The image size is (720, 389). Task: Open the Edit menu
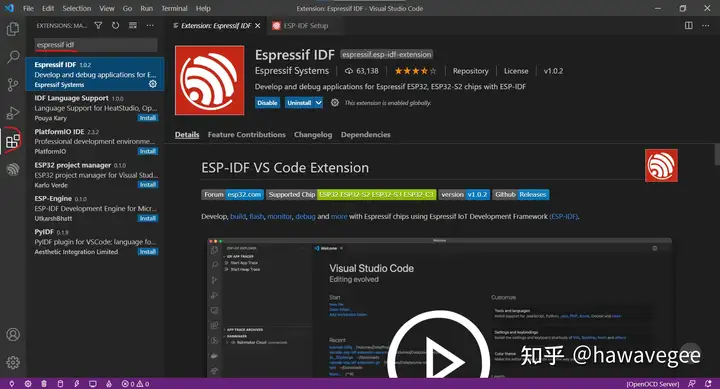(x=48, y=8)
